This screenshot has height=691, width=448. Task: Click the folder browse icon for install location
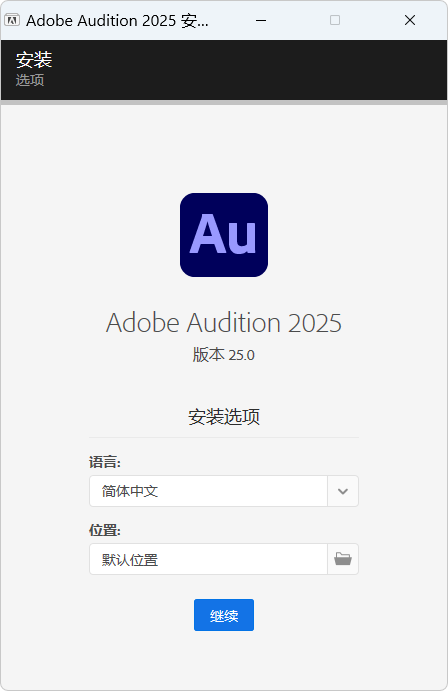(x=343, y=559)
